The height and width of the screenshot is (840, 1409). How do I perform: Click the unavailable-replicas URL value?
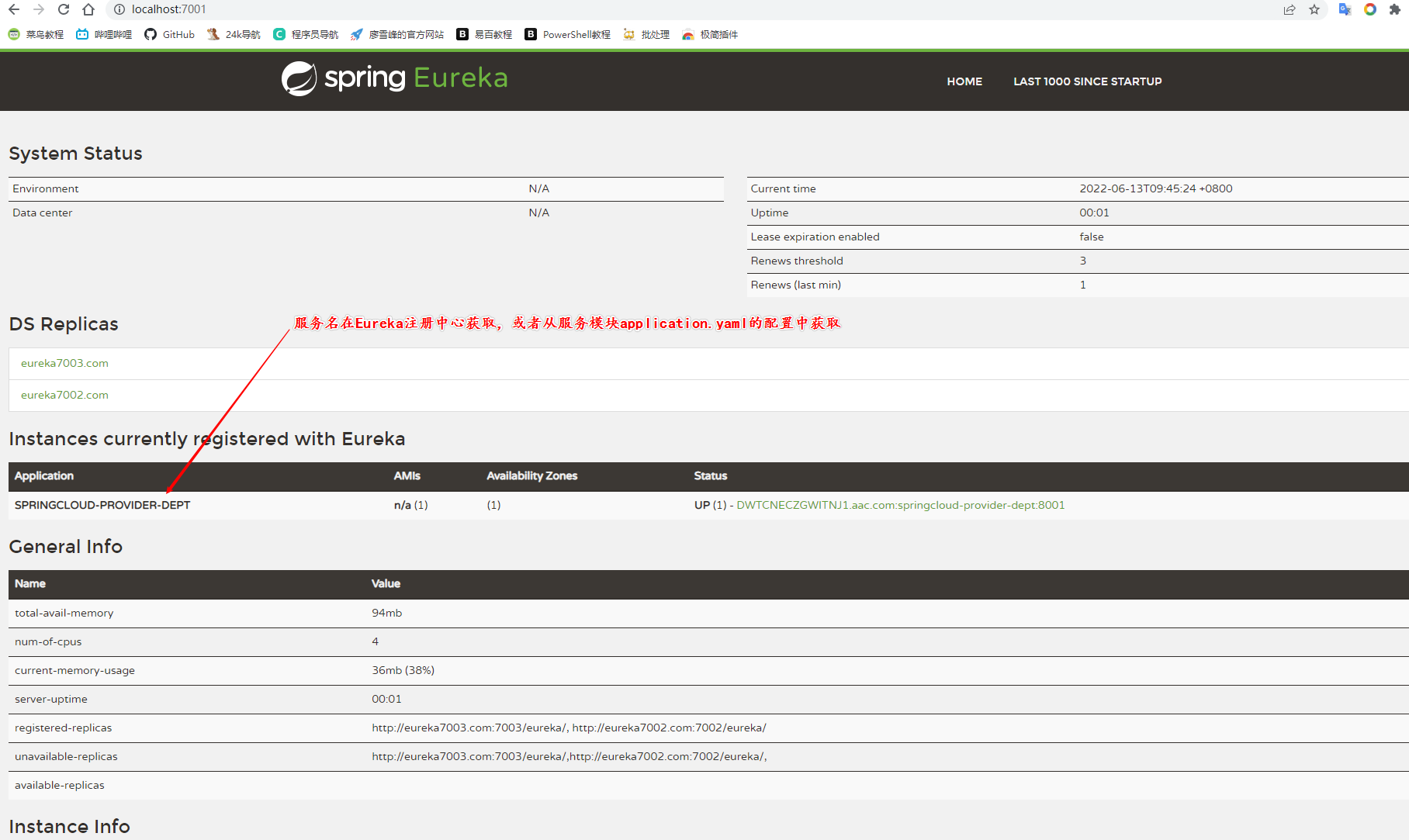[569, 756]
